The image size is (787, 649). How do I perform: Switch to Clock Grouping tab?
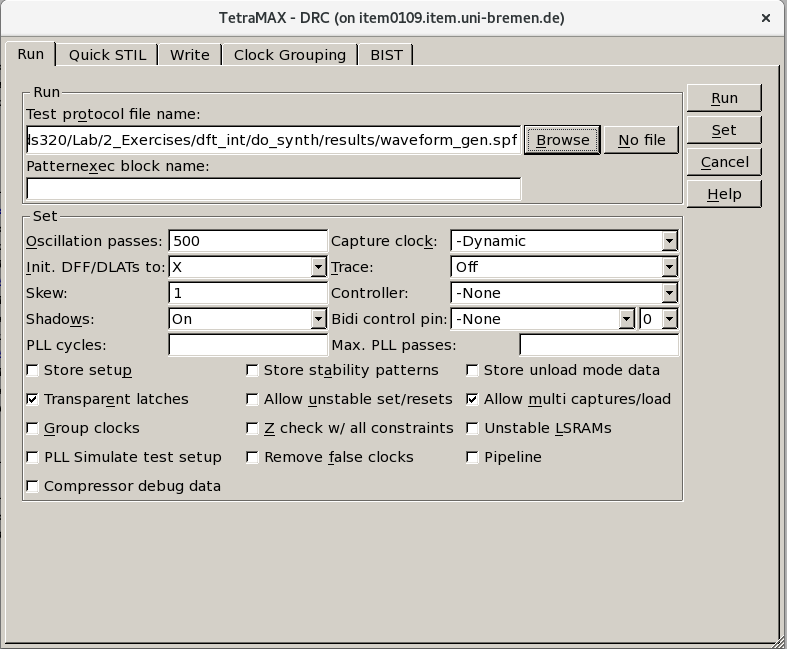(290, 55)
